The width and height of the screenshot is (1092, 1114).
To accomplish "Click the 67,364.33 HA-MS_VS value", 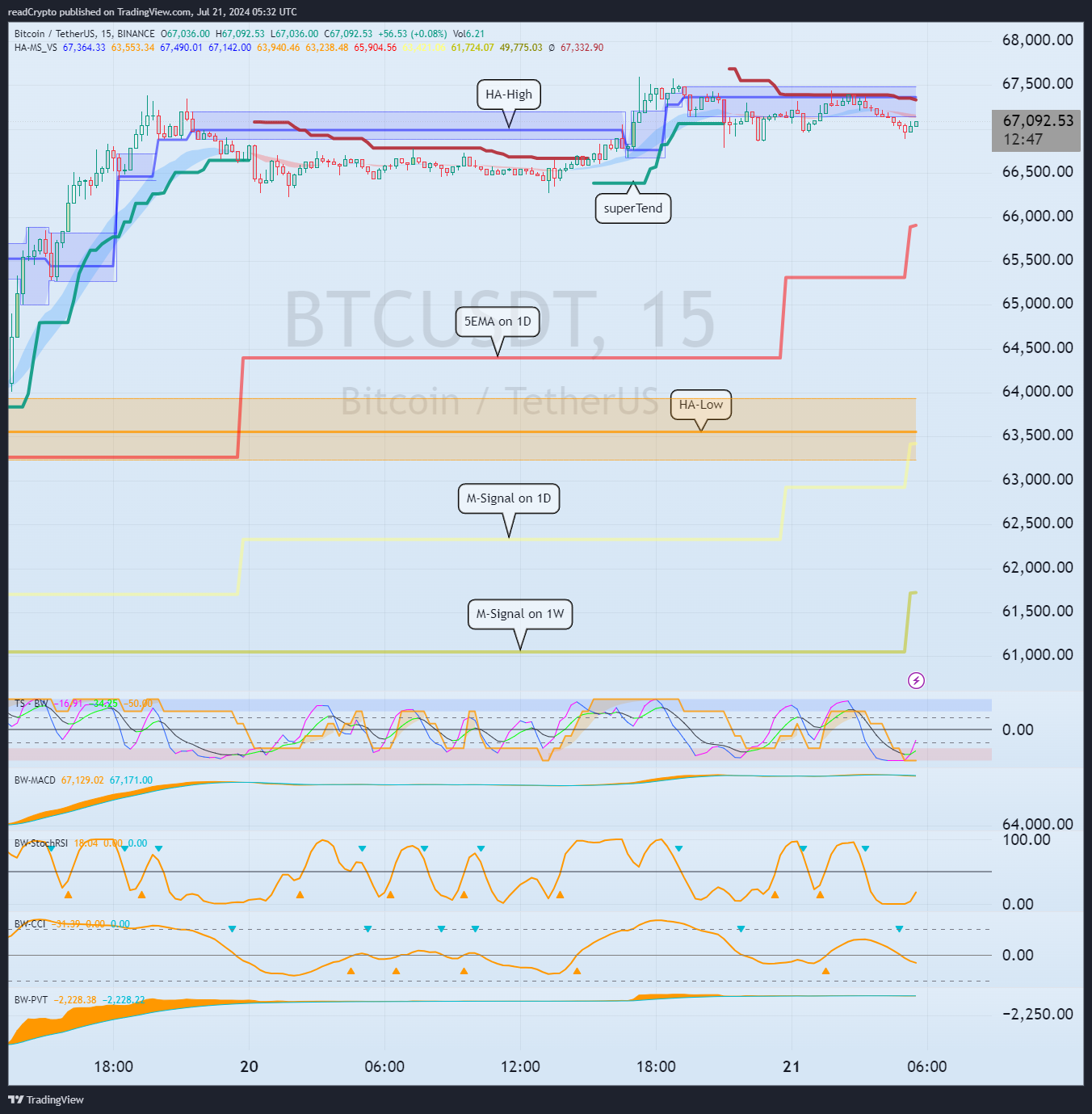I will [x=84, y=48].
